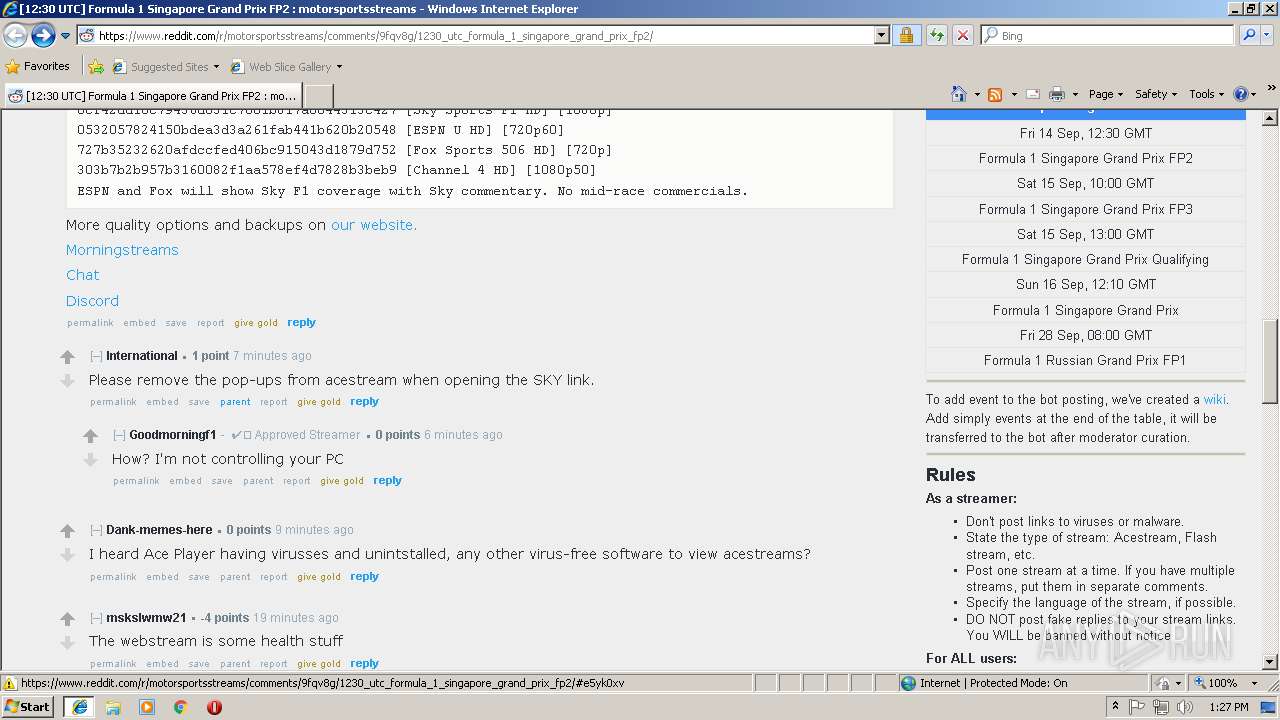The width and height of the screenshot is (1280, 720).
Task: Launch Windows Media Player from taskbar
Action: [x=147, y=707]
